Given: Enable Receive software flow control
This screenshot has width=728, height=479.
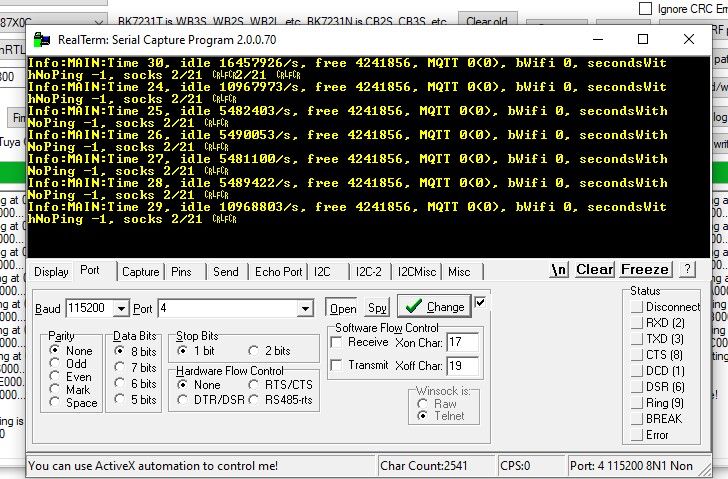Looking at the screenshot, I should [x=336, y=343].
